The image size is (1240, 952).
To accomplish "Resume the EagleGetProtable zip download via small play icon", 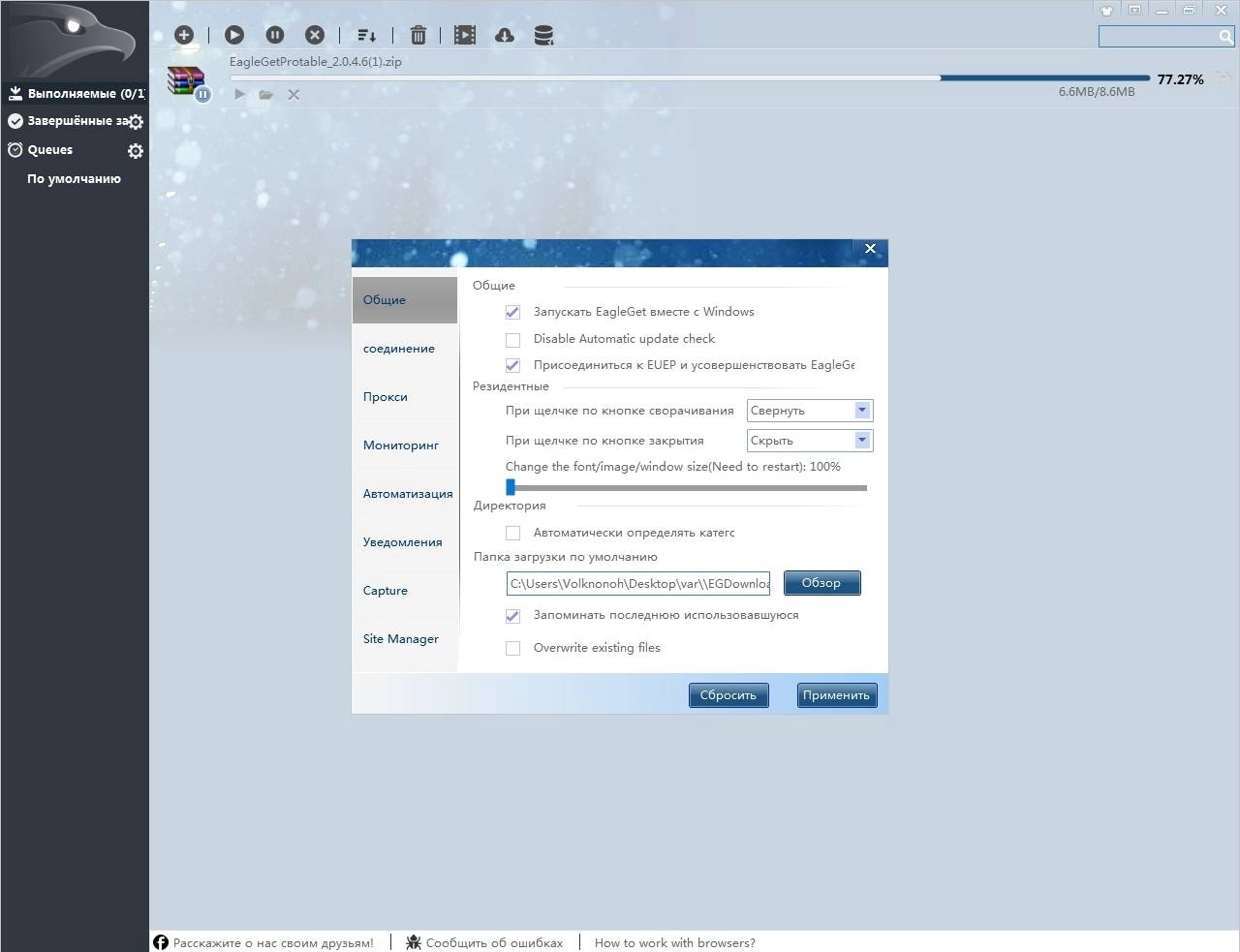I will pyautogui.click(x=240, y=94).
